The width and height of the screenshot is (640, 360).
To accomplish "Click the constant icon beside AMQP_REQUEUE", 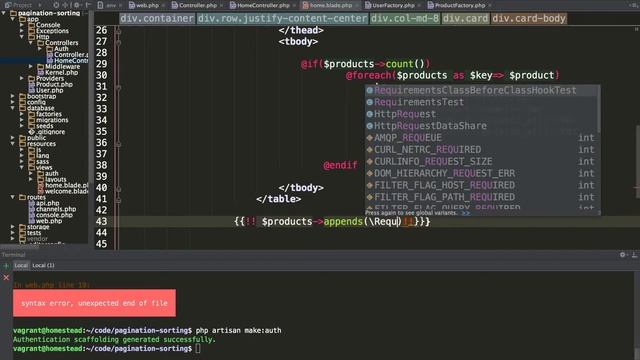I will [369, 138].
